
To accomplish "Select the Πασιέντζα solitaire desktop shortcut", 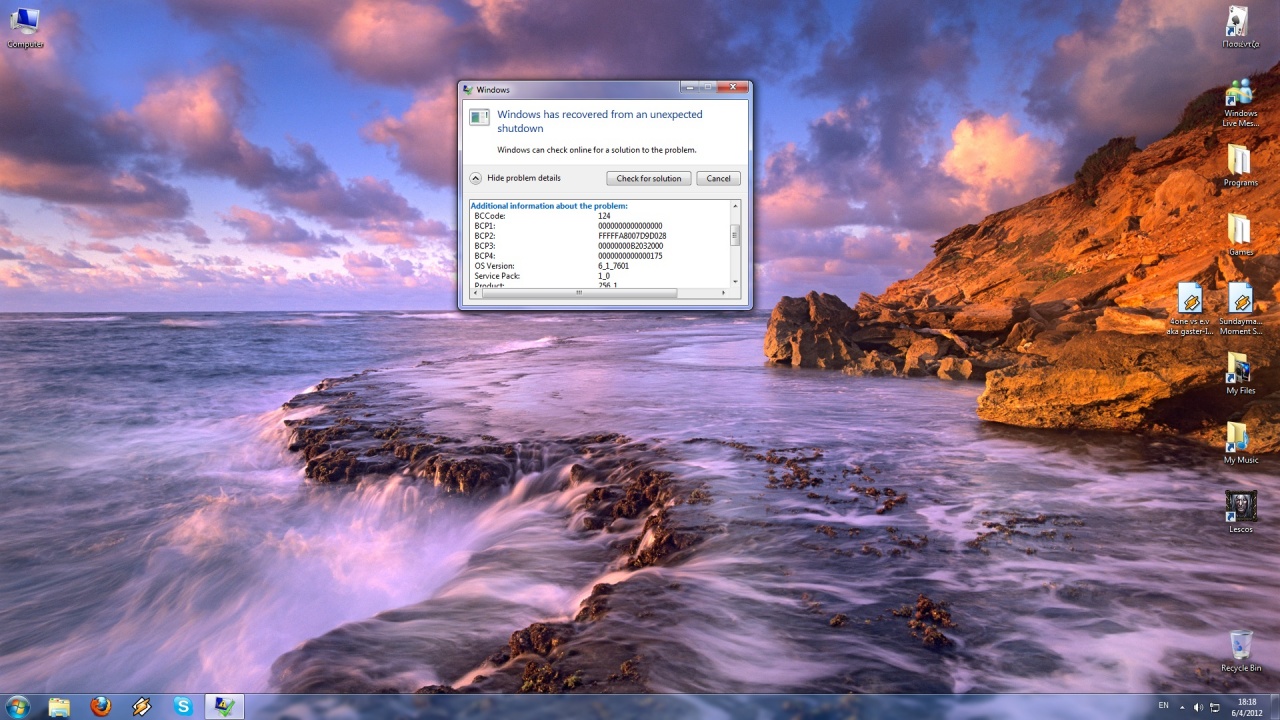I will pos(1240,27).
